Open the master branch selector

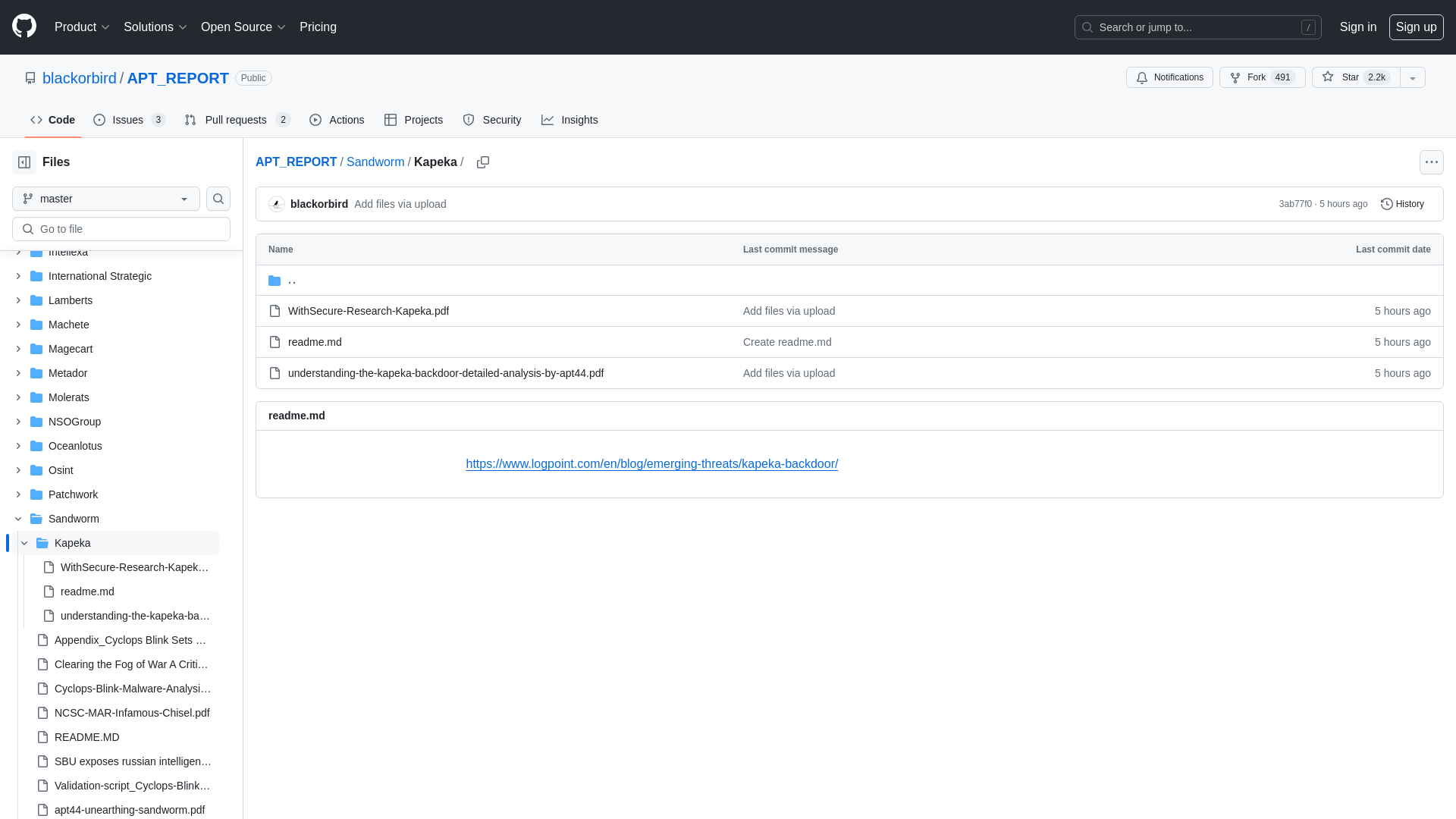pos(106,199)
